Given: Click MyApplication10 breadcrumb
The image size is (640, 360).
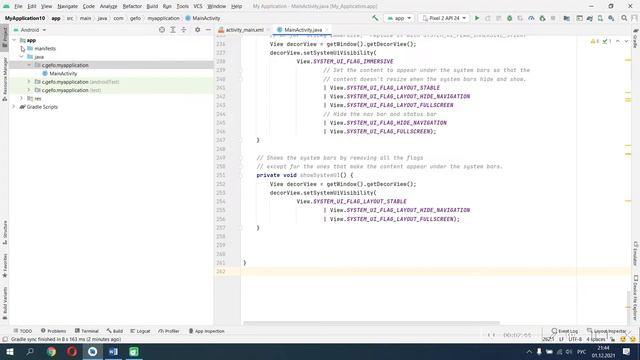Looking at the screenshot, I should point(25,18).
